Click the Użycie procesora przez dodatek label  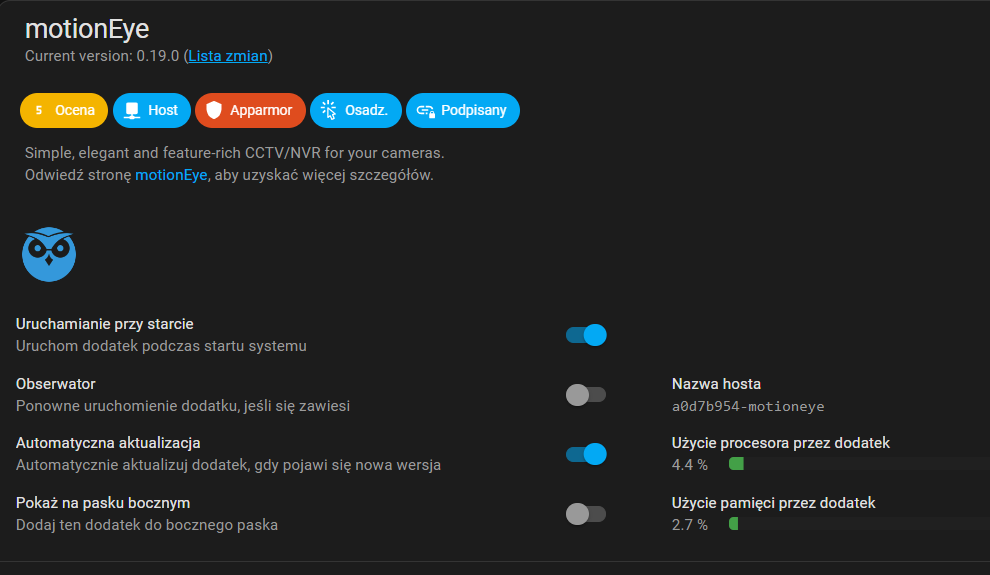[x=780, y=443]
